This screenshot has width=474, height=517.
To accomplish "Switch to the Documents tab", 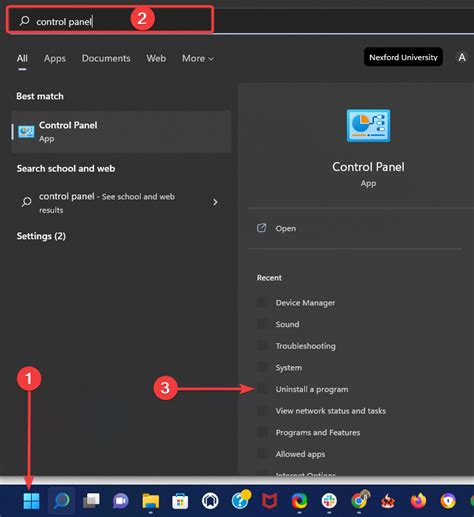I will click(x=106, y=58).
